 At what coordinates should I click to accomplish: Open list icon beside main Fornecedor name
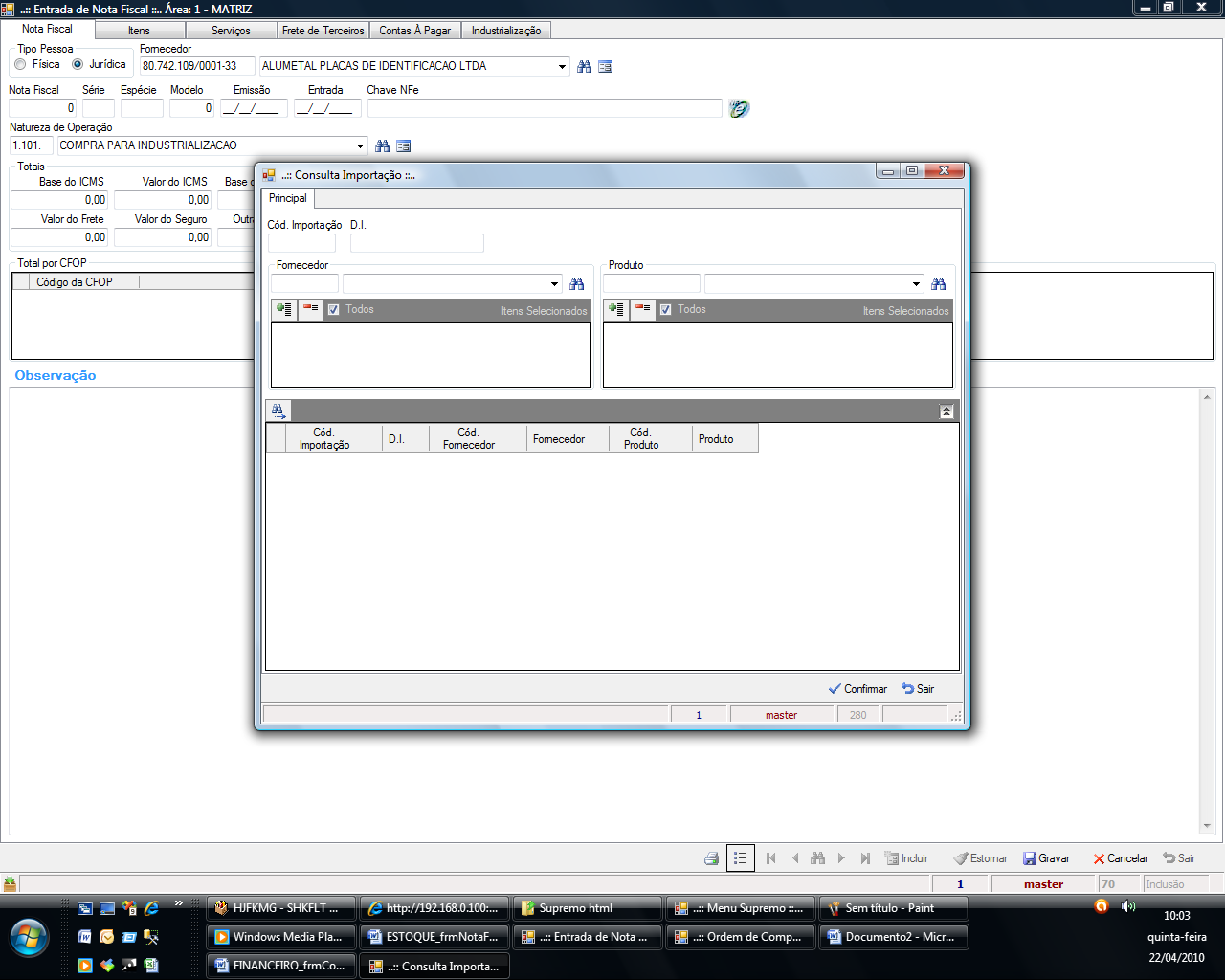(605, 66)
